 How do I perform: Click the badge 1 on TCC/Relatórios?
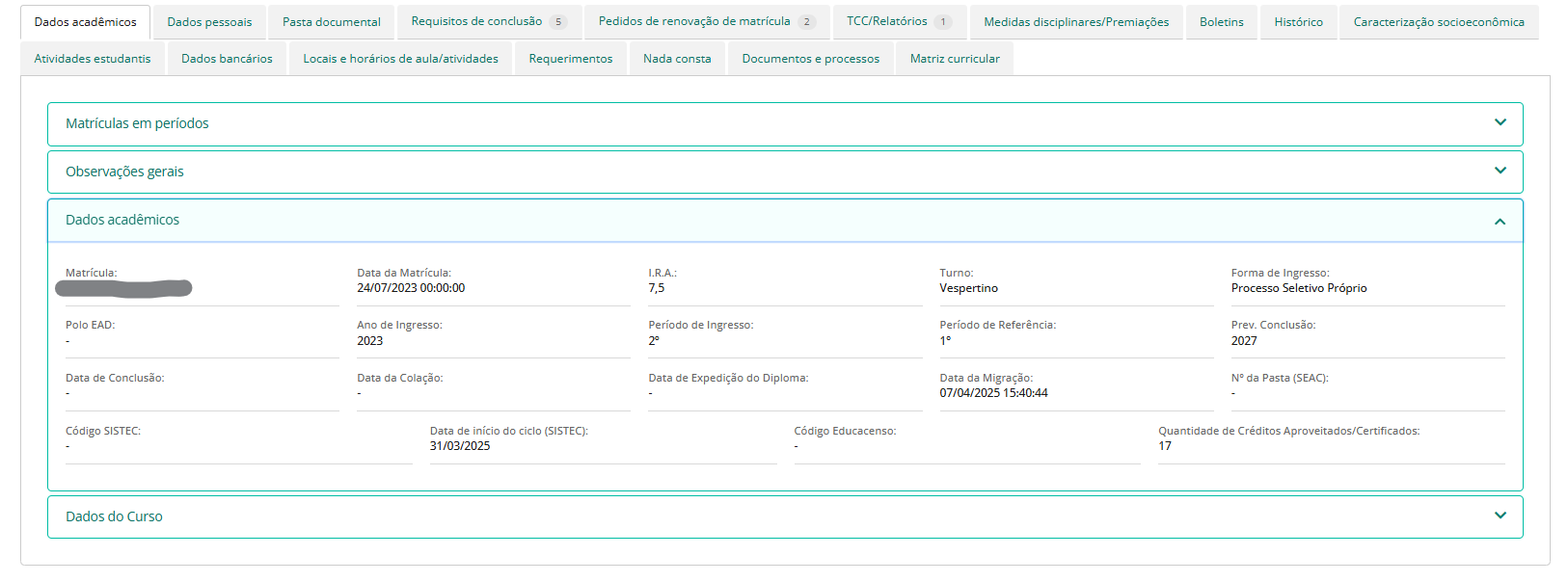point(943,22)
